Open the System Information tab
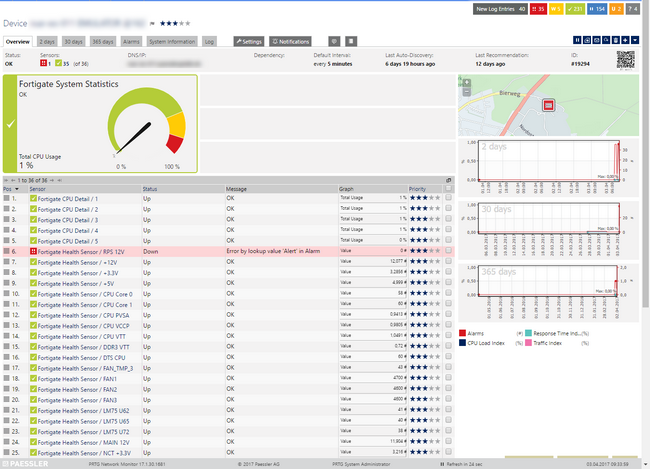The width and height of the screenshot is (650, 469). (172, 41)
